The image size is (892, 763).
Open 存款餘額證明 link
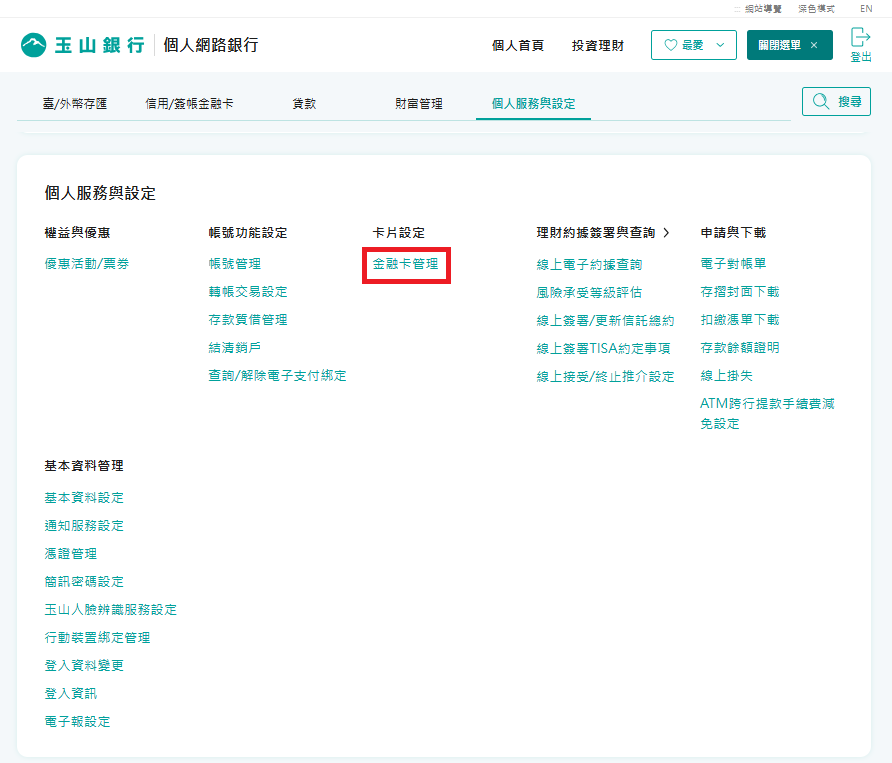tap(740, 348)
